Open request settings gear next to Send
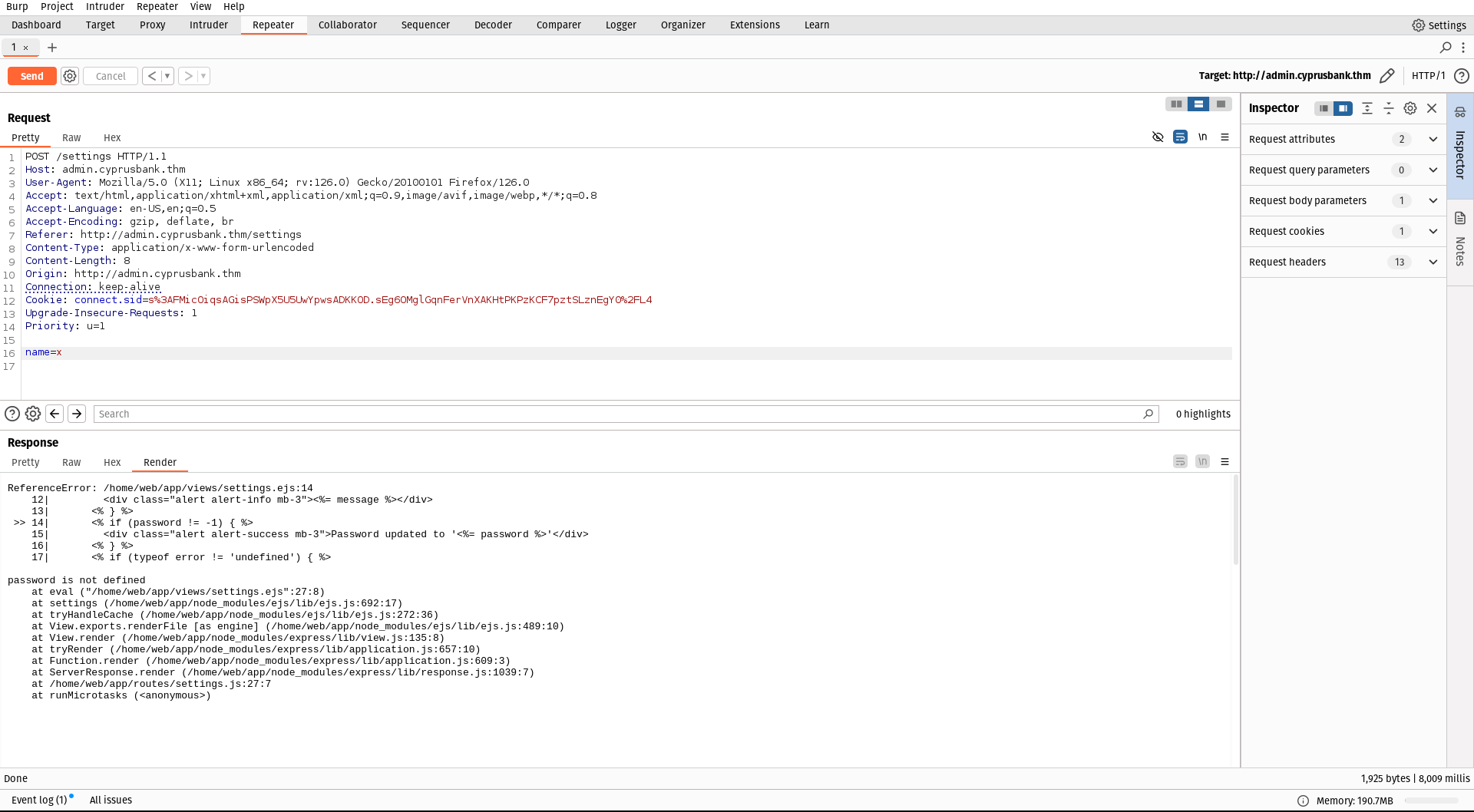The width and height of the screenshot is (1474, 812). [x=70, y=76]
